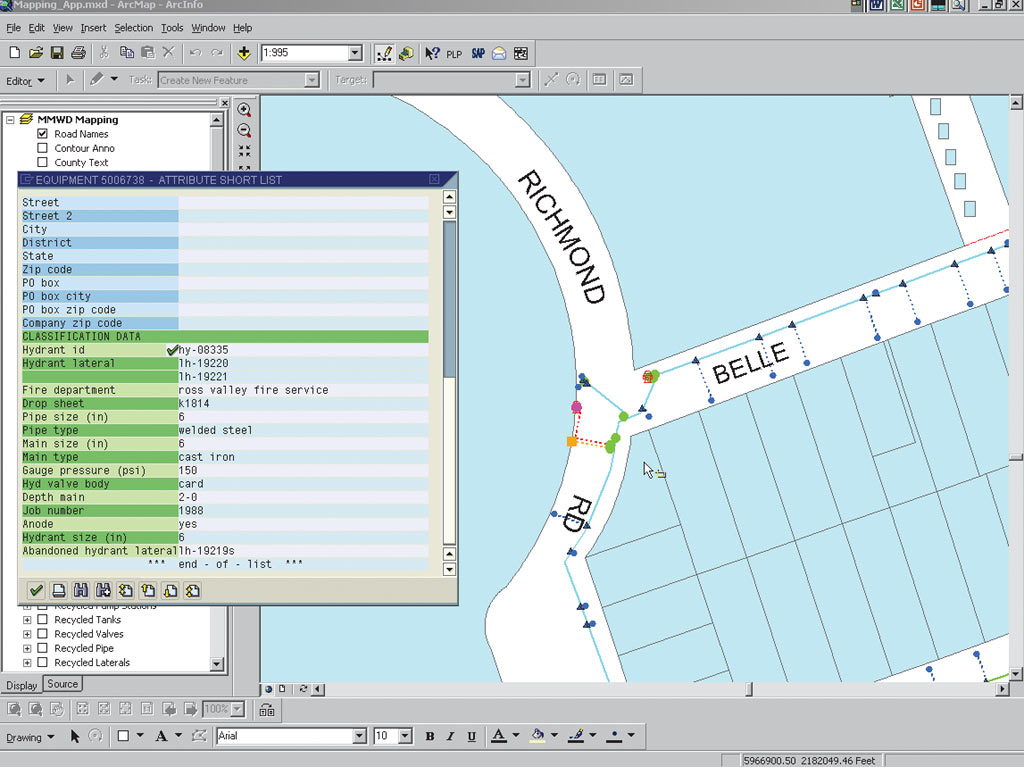Image resolution: width=1024 pixels, height=767 pixels.
Task: Click the Zoom In magnifier tool
Action: point(244,110)
